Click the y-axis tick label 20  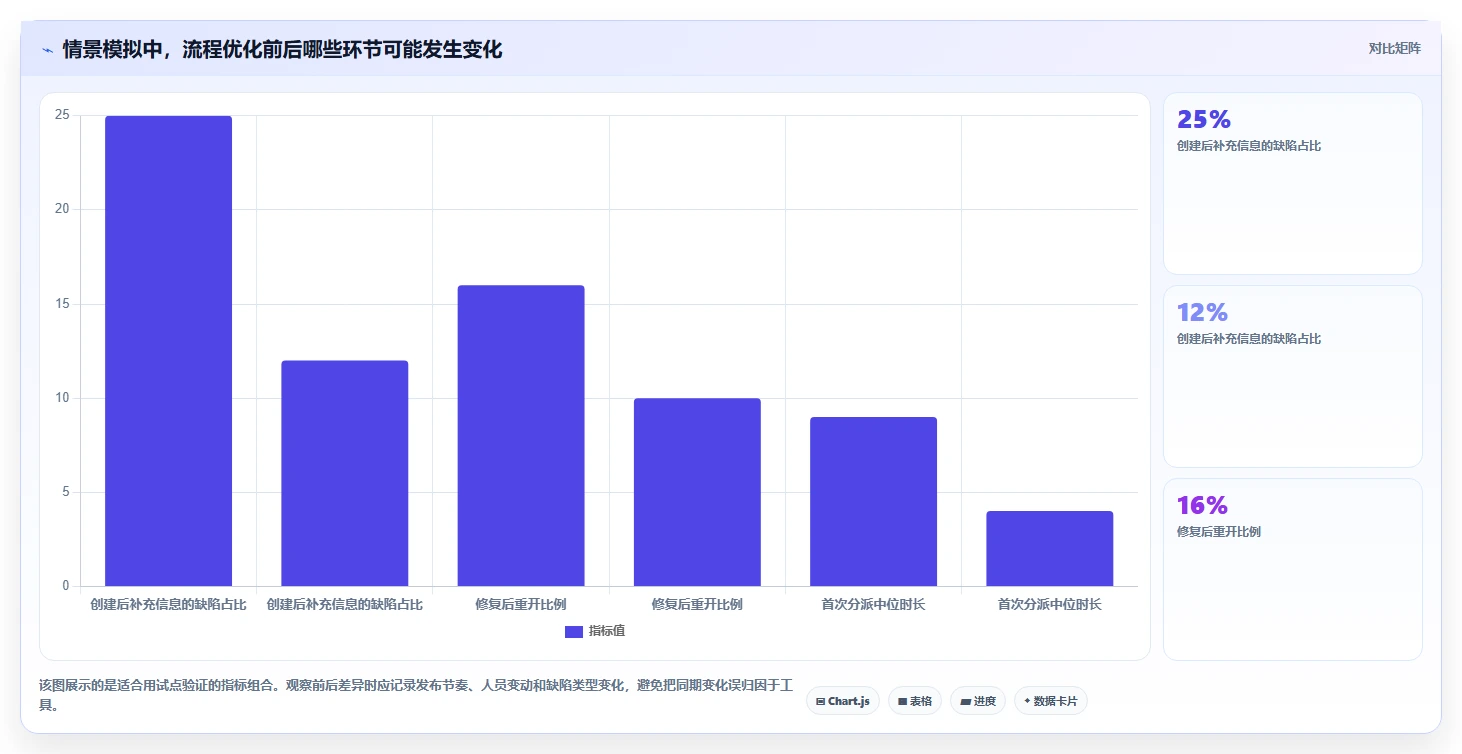click(62, 209)
